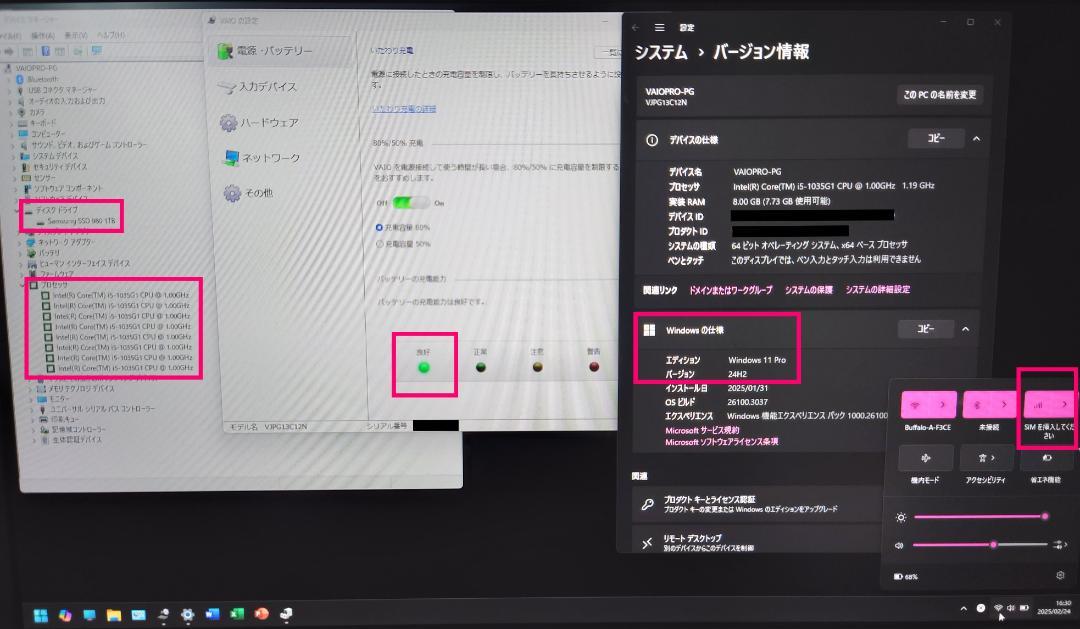Click the 68% battery indicator
The width and height of the screenshot is (1080, 629).
[x=906, y=577]
